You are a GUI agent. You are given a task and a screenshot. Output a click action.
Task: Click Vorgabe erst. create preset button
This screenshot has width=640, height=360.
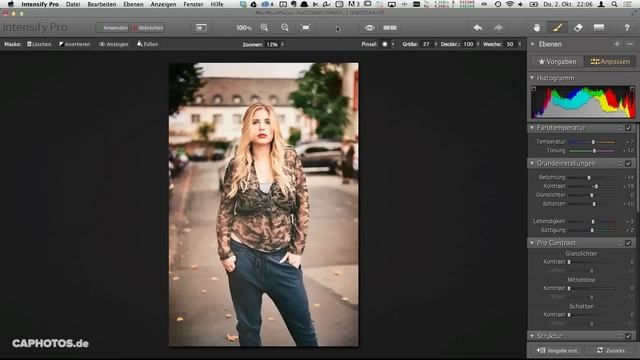(x=557, y=350)
